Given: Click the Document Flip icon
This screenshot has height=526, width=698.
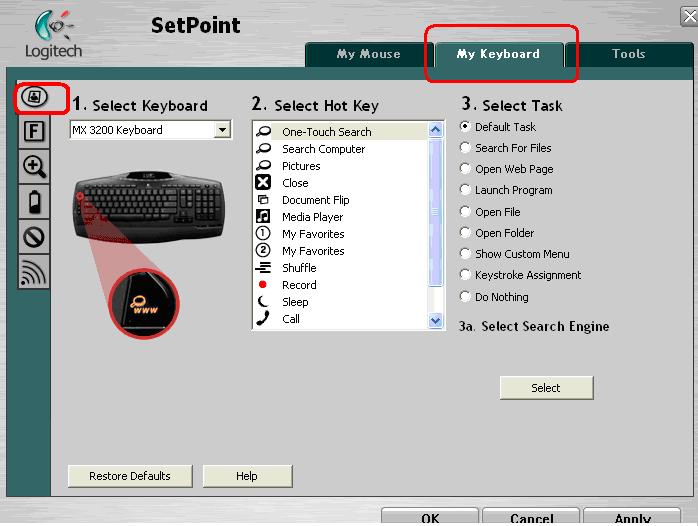Looking at the screenshot, I should 263,199.
